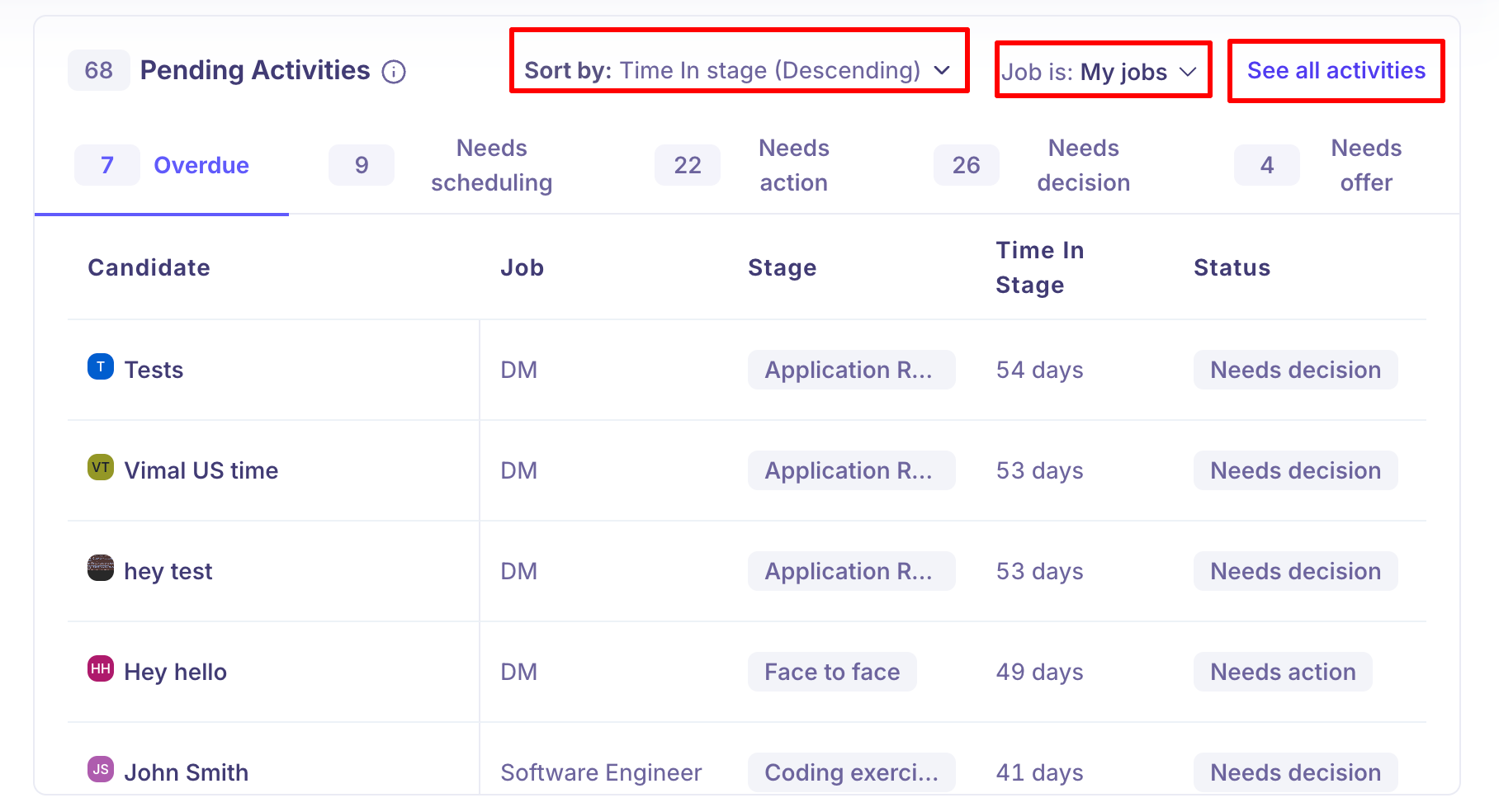The height and width of the screenshot is (812, 1499).
Task: Expand the Job is: My jobs filter
Action: (1099, 72)
